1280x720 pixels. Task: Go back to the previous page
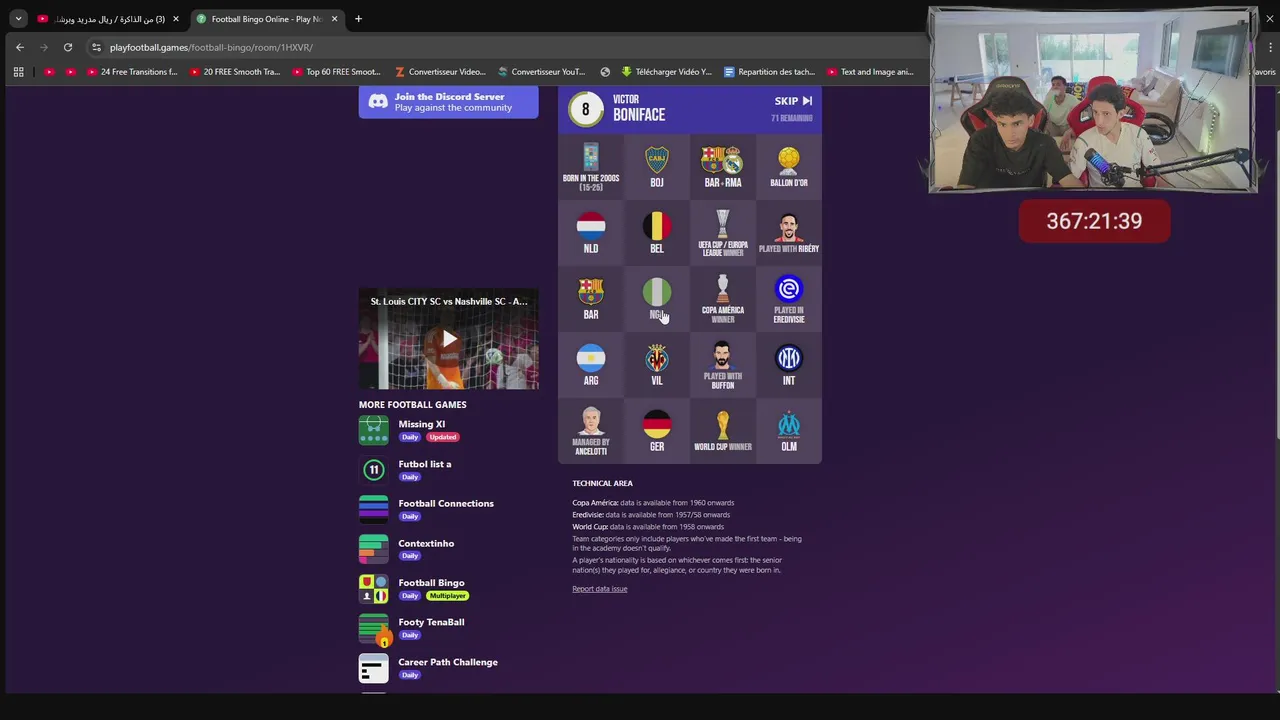click(x=20, y=47)
